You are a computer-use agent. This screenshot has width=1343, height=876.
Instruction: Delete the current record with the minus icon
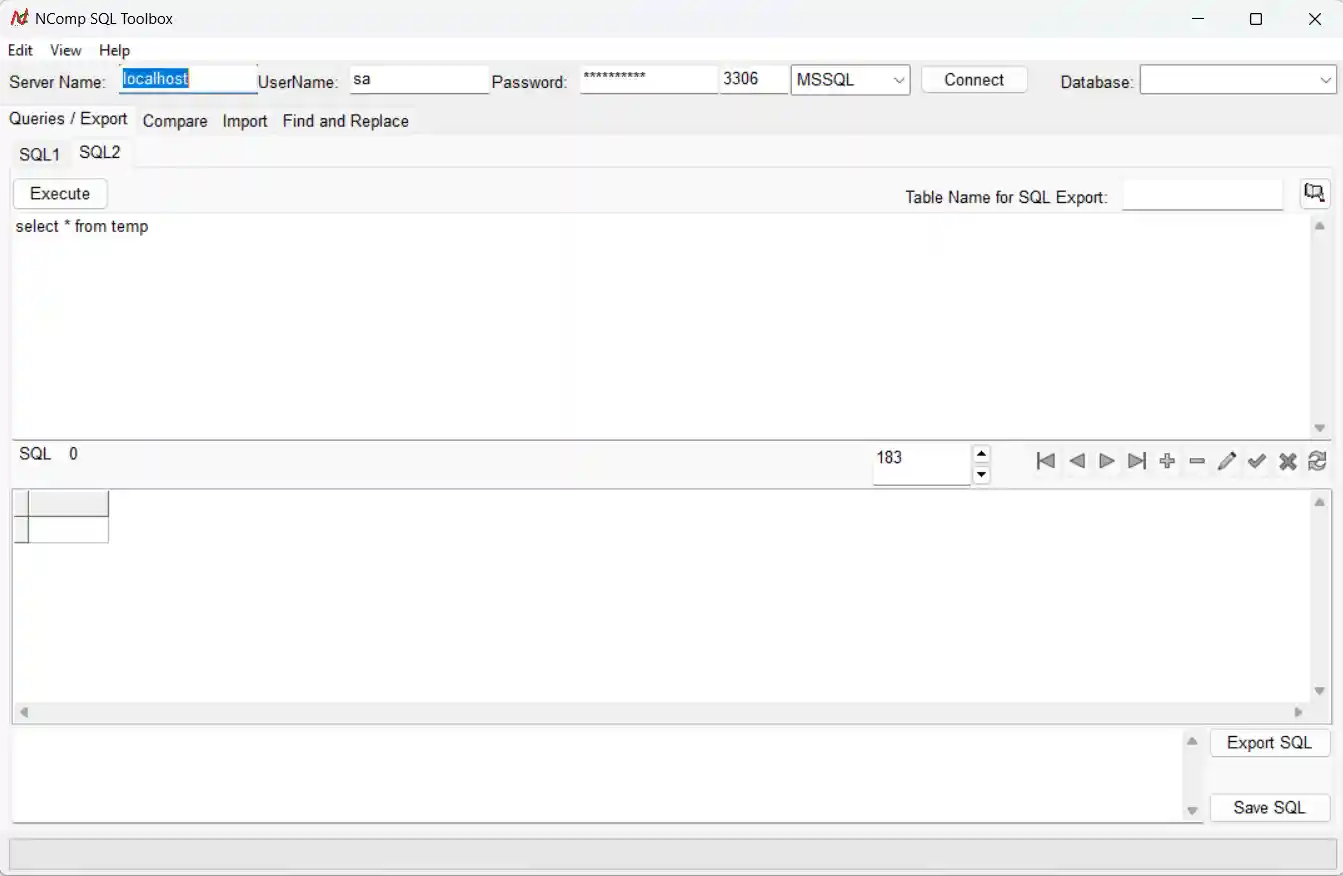pos(1197,461)
